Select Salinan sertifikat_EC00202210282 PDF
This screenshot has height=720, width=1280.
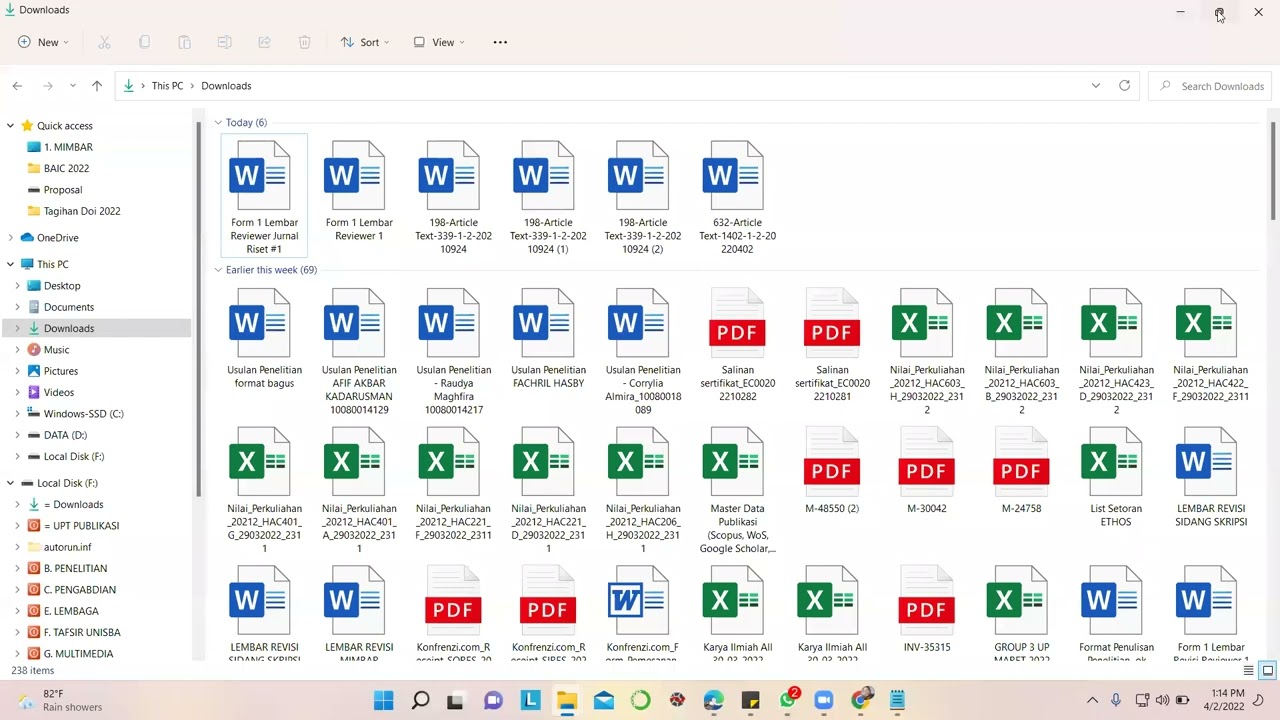[737, 346]
